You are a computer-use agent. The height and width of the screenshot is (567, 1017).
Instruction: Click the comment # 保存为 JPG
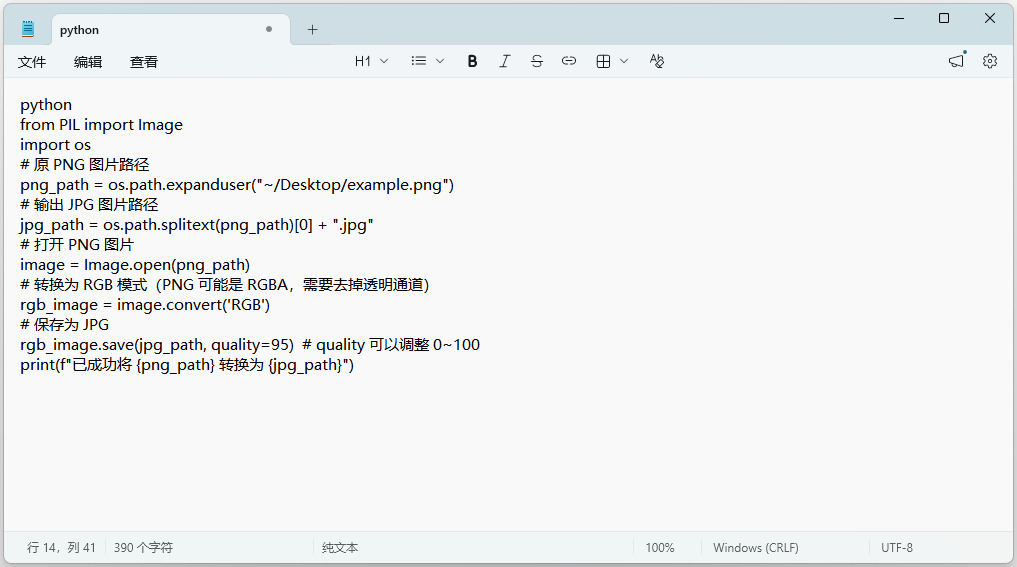click(64, 324)
